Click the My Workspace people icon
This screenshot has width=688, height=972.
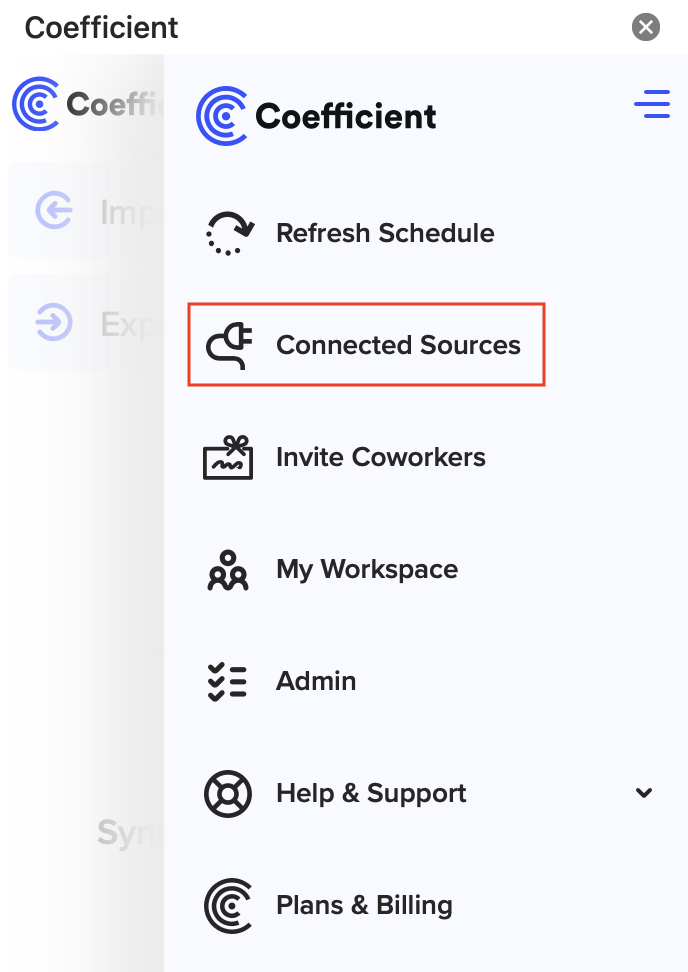point(228,570)
